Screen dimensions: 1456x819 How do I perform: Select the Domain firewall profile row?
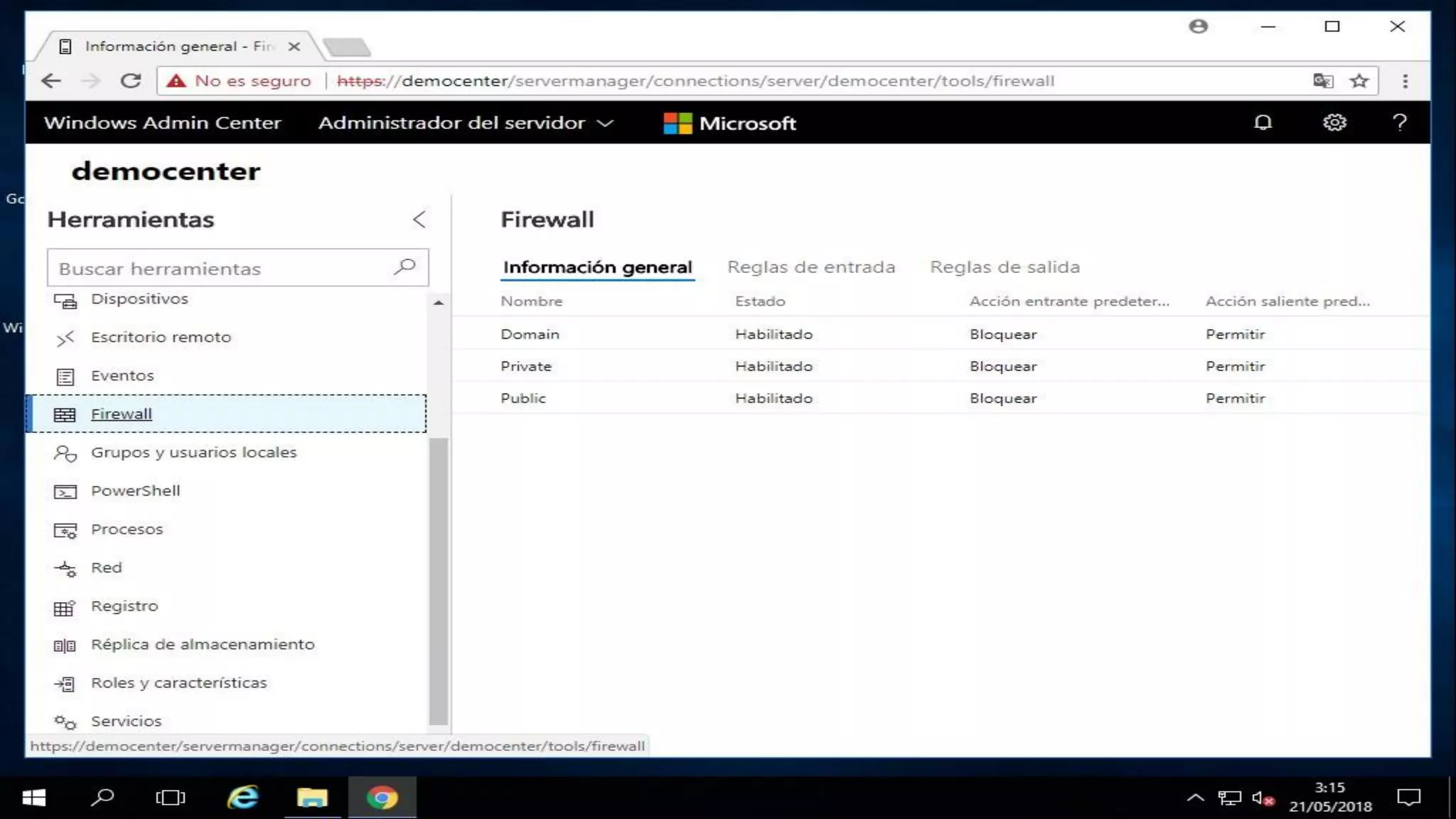tap(530, 334)
